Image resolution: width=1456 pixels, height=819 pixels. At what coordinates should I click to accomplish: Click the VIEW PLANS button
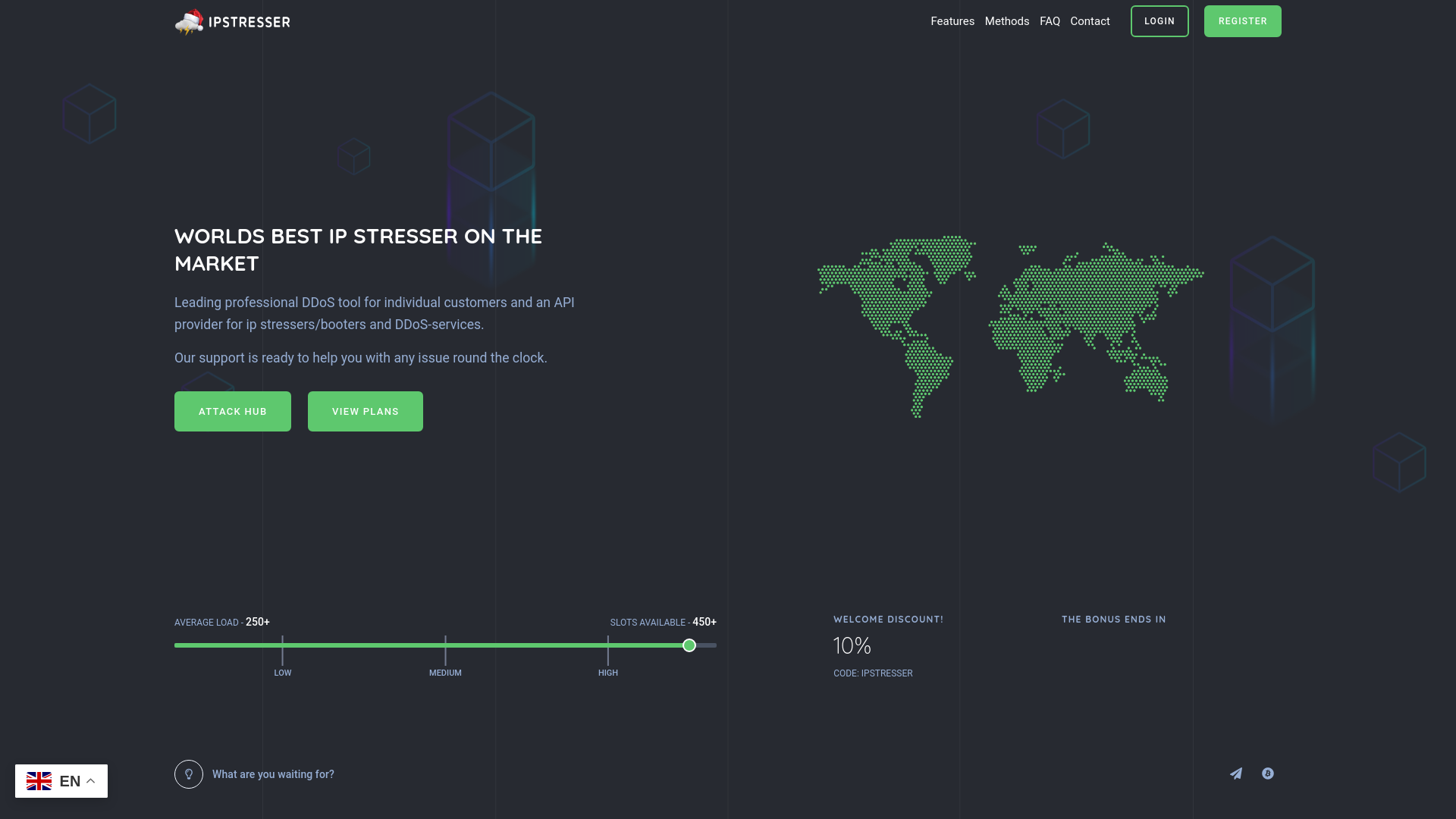[x=366, y=411]
